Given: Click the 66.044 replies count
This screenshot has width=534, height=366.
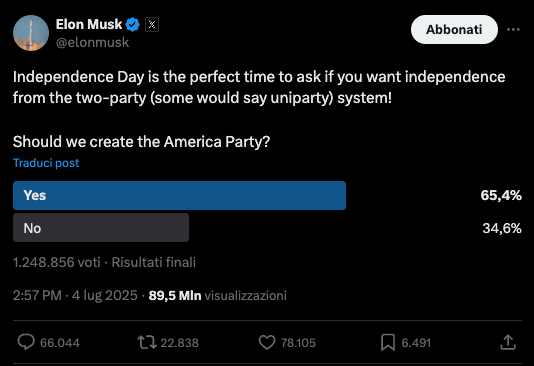Looking at the screenshot, I should 60,343.
